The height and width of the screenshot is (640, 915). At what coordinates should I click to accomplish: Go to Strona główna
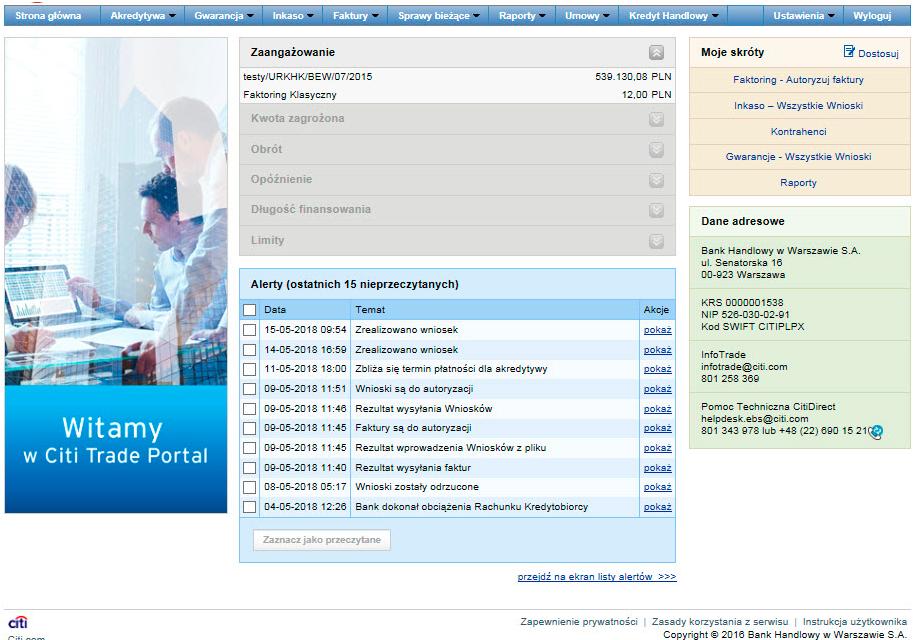48,16
